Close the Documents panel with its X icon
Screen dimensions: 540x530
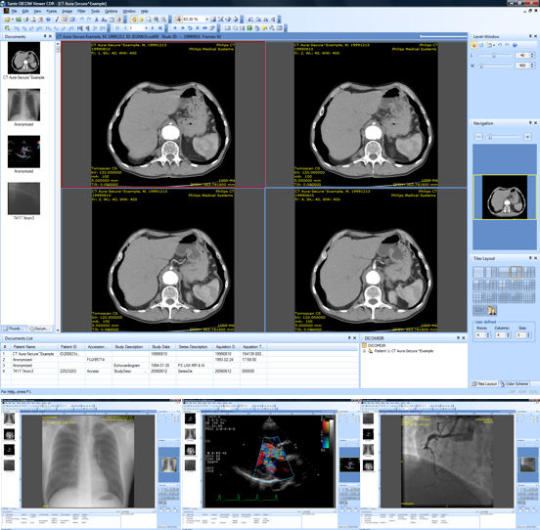(51, 36)
